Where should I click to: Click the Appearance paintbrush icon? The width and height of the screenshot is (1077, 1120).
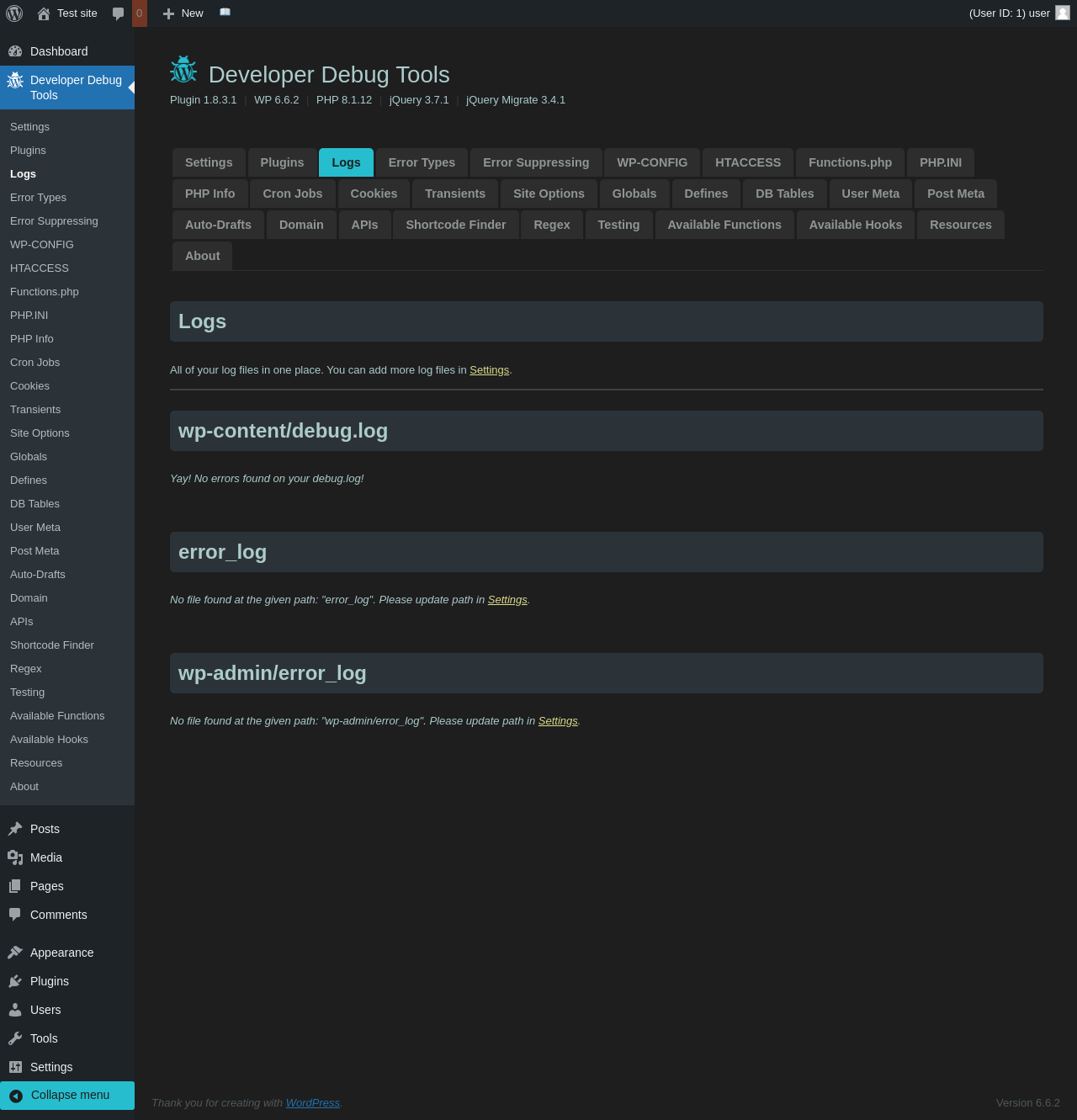(x=15, y=953)
